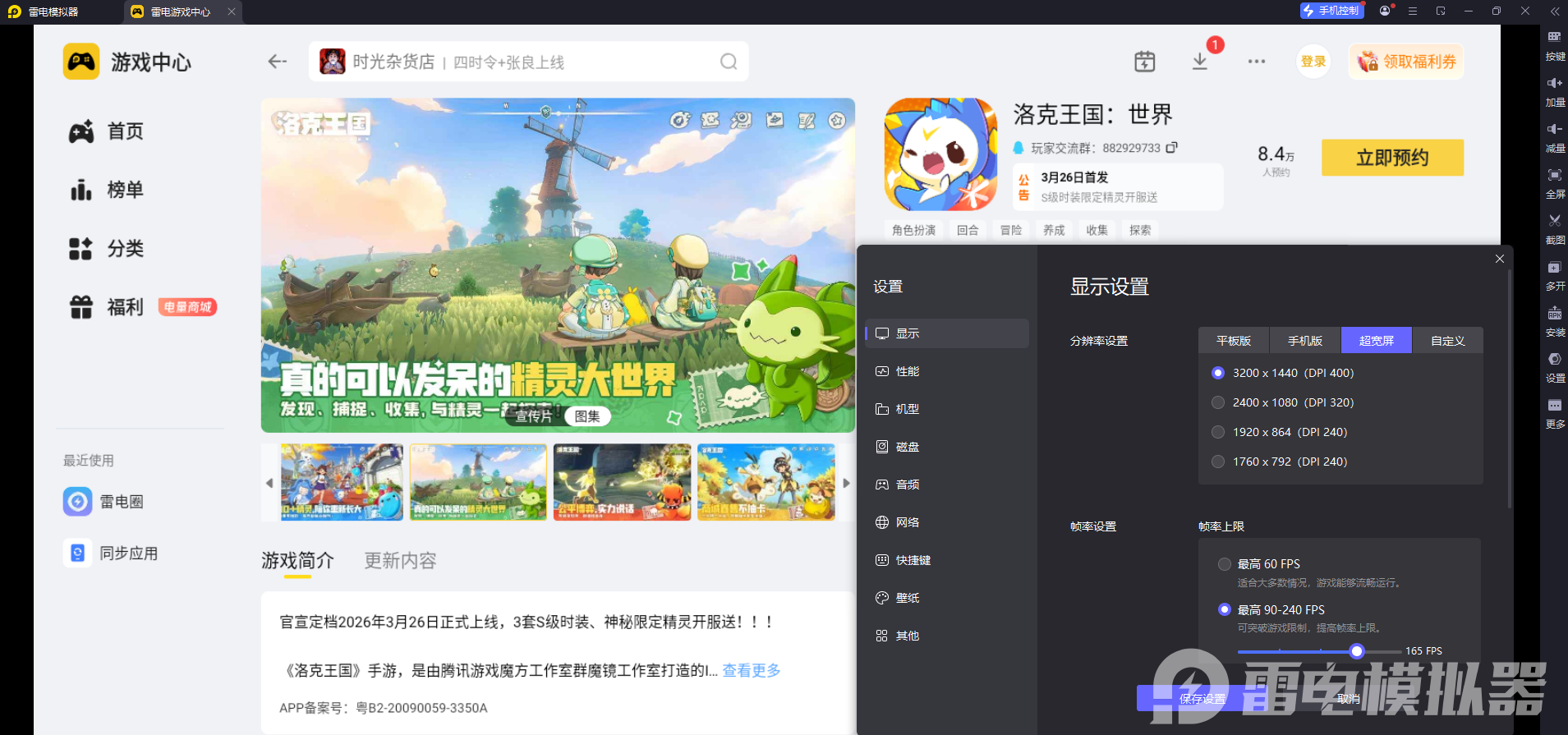Open 其他 settings section

pos(947,636)
